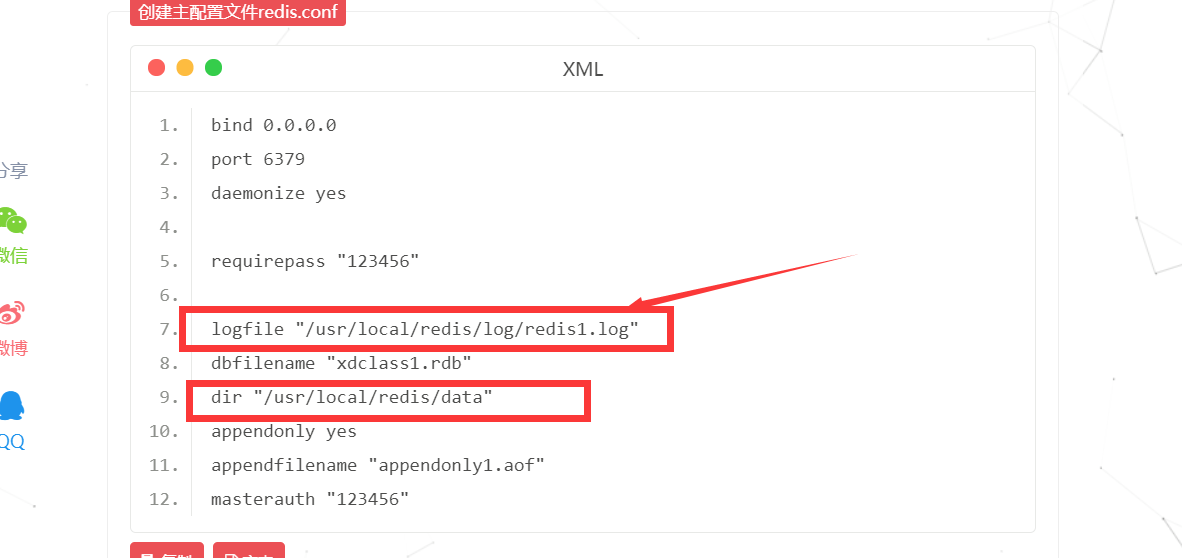Click the bind 0.0.0.0 line
Viewport: 1182px width, 558px height.
(274, 125)
